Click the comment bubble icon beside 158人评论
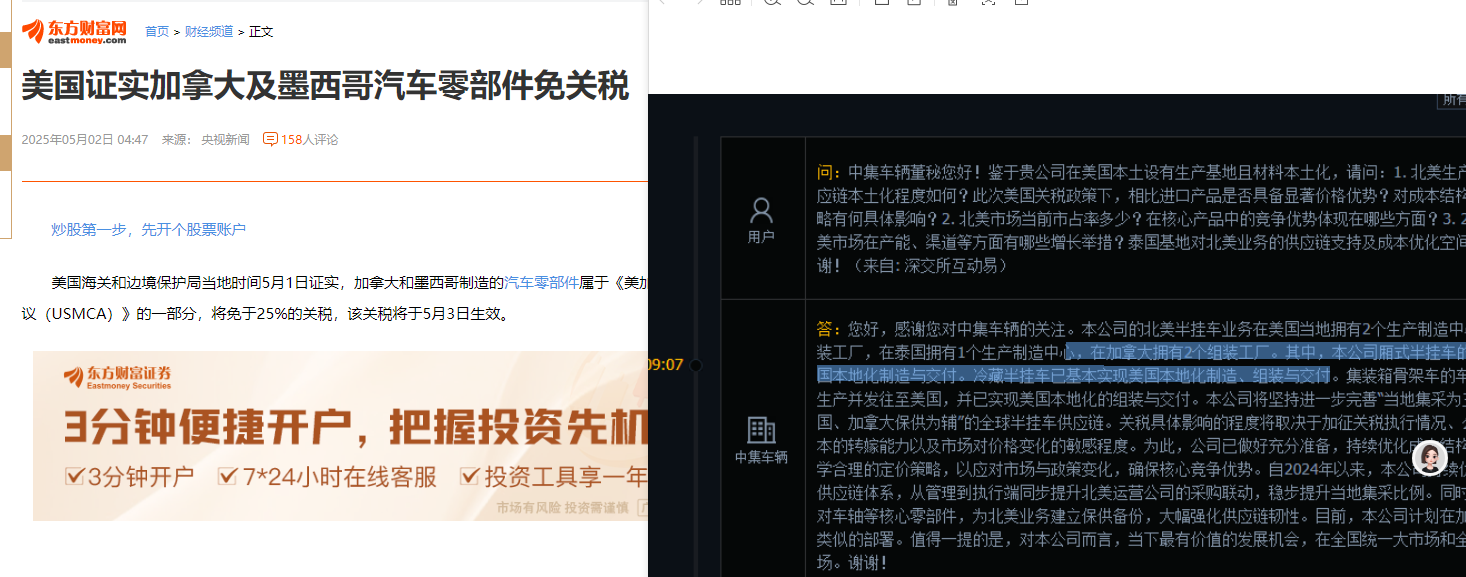The height and width of the screenshot is (577, 1466). pos(270,139)
